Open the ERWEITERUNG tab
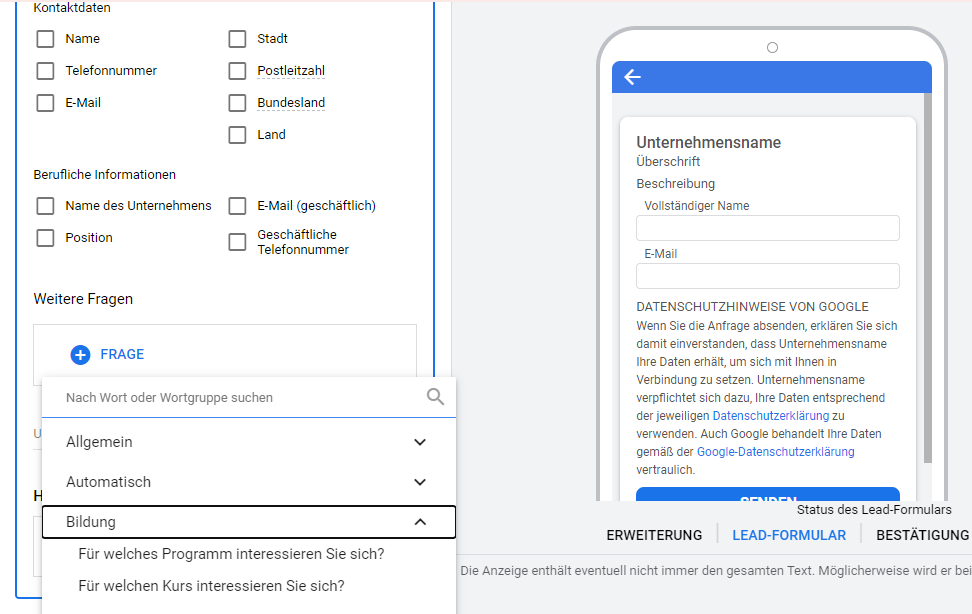This screenshot has width=972, height=614. tap(654, 535)
